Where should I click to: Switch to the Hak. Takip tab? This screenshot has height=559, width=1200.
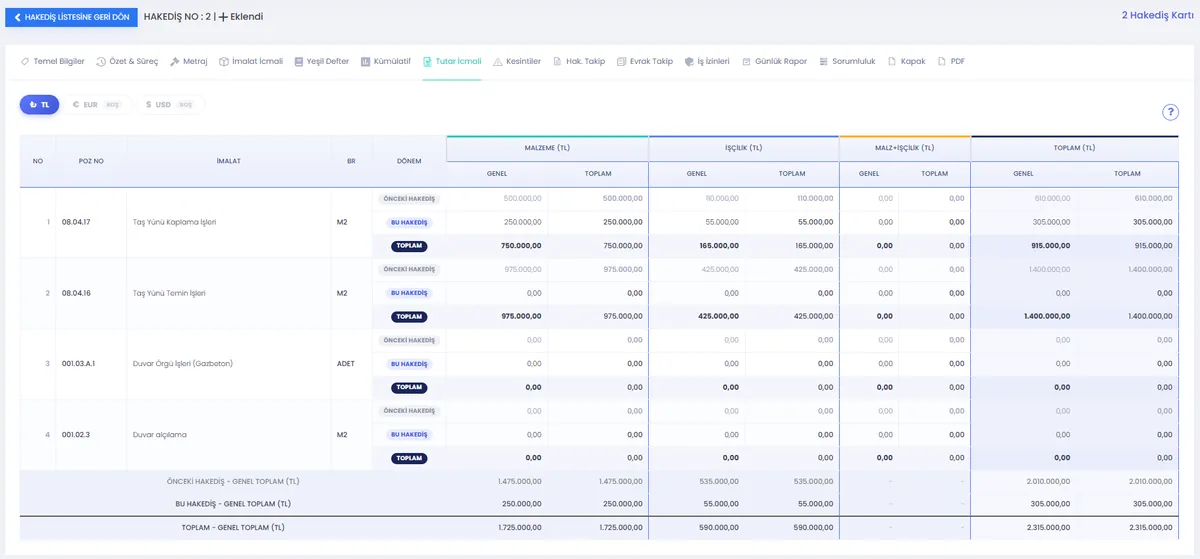[579, 61]
